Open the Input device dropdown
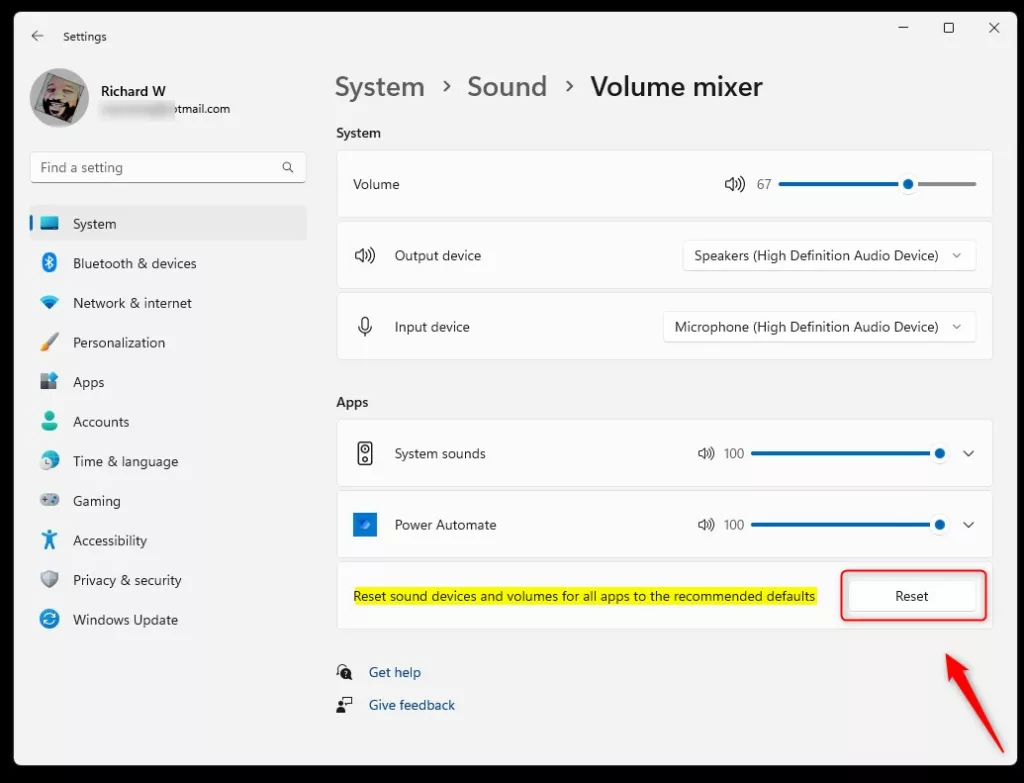Image resolution: width=1024 pixels, height=783 pixels. [819, 327]
